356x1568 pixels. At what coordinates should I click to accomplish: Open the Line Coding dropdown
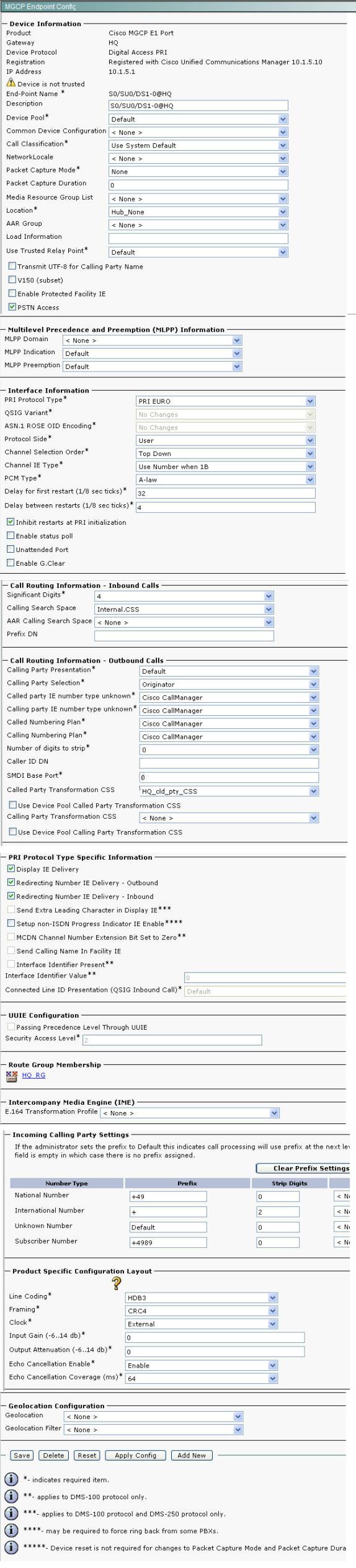pos(202,1298)
